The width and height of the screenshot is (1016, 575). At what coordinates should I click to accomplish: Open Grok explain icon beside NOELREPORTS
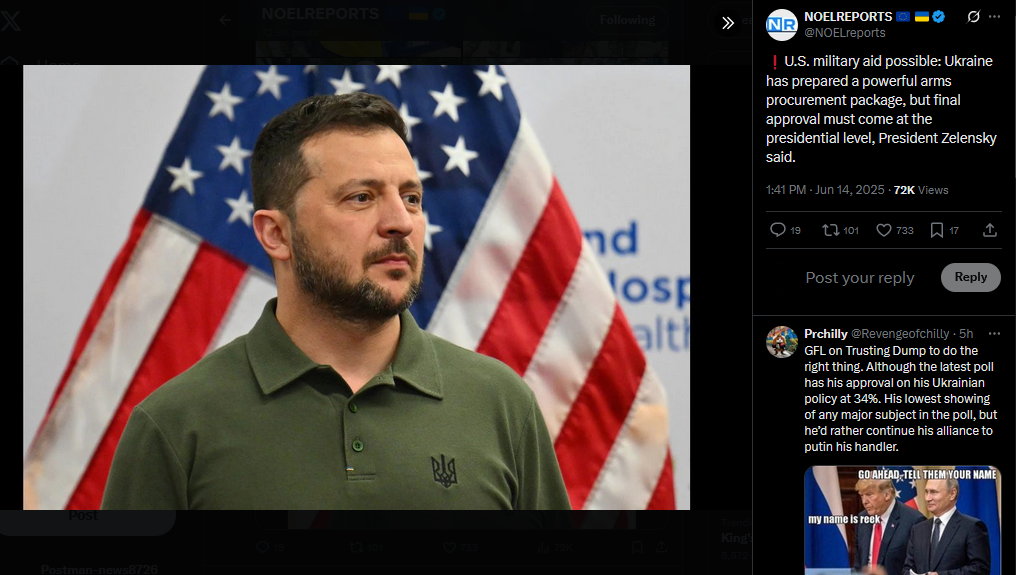coord(973,17)
